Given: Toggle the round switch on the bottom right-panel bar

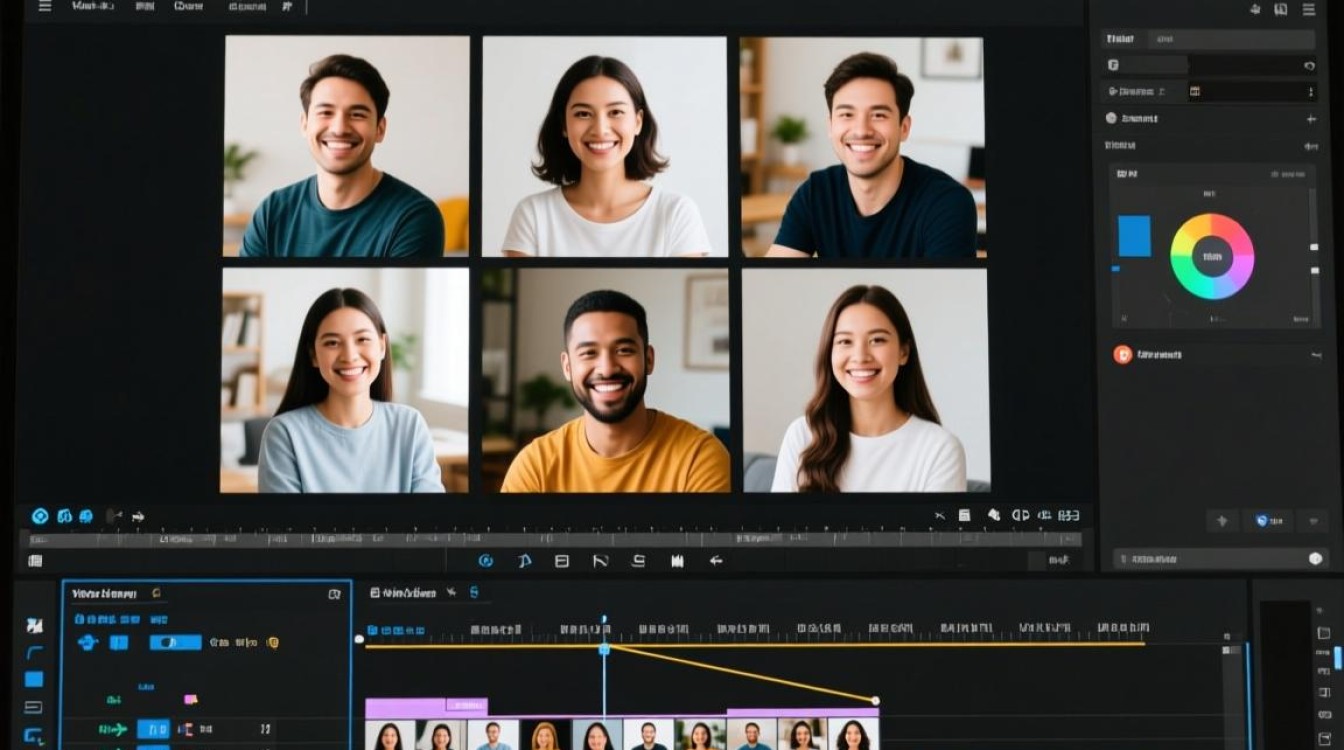Looking at the screenshot, I should pyautogui.click(x=1316, y=559).
